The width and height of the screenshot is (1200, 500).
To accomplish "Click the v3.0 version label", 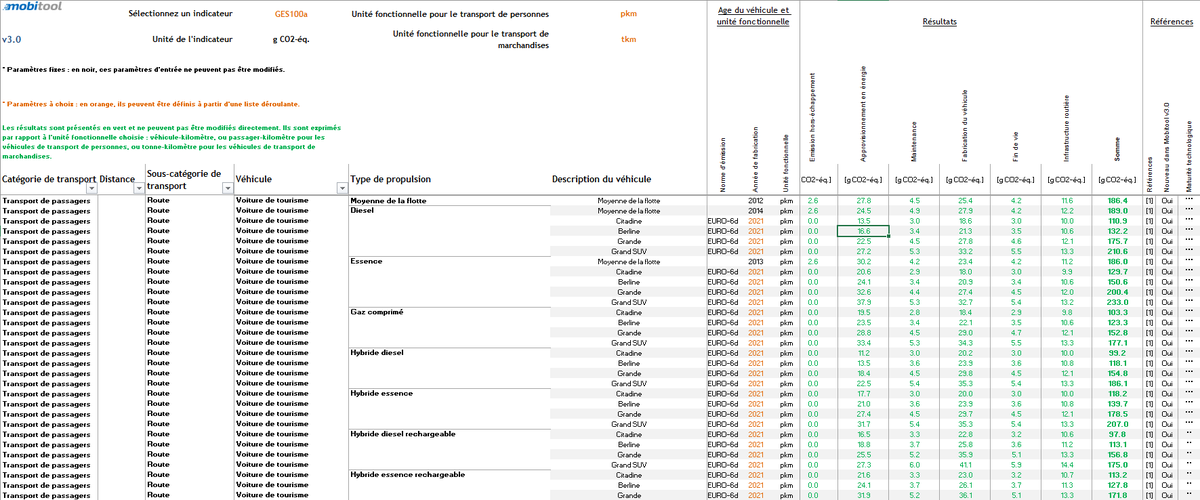I will coord(11,39).
